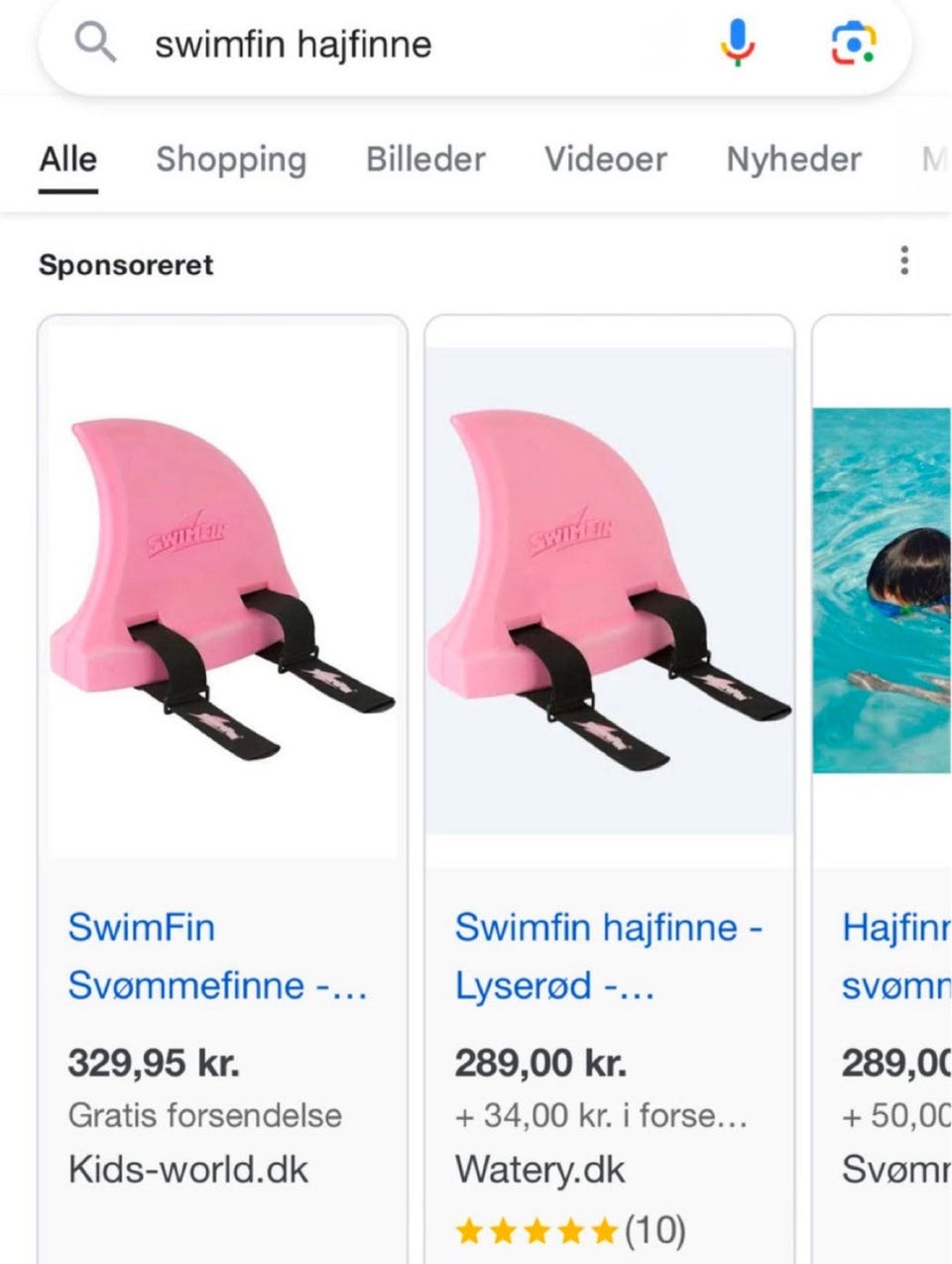Open the truncated Hajfinn svømm listing
The image size is (952, 1264).
[x=892, y=955]
